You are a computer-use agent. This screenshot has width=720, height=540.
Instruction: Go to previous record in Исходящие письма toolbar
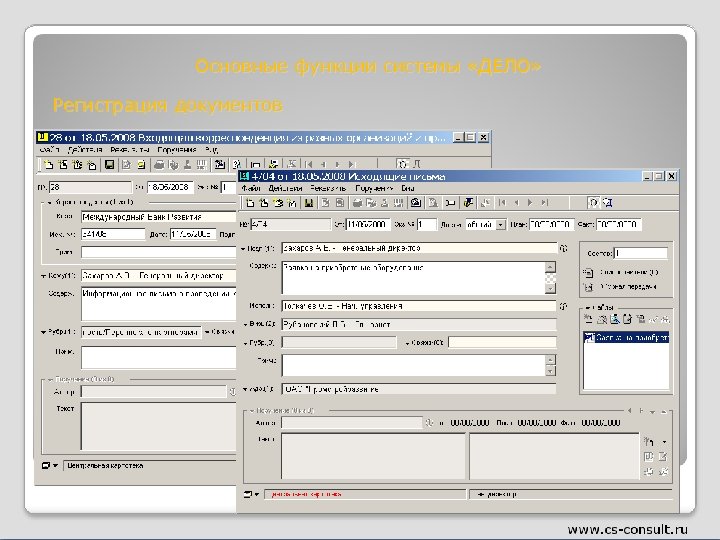517,202
